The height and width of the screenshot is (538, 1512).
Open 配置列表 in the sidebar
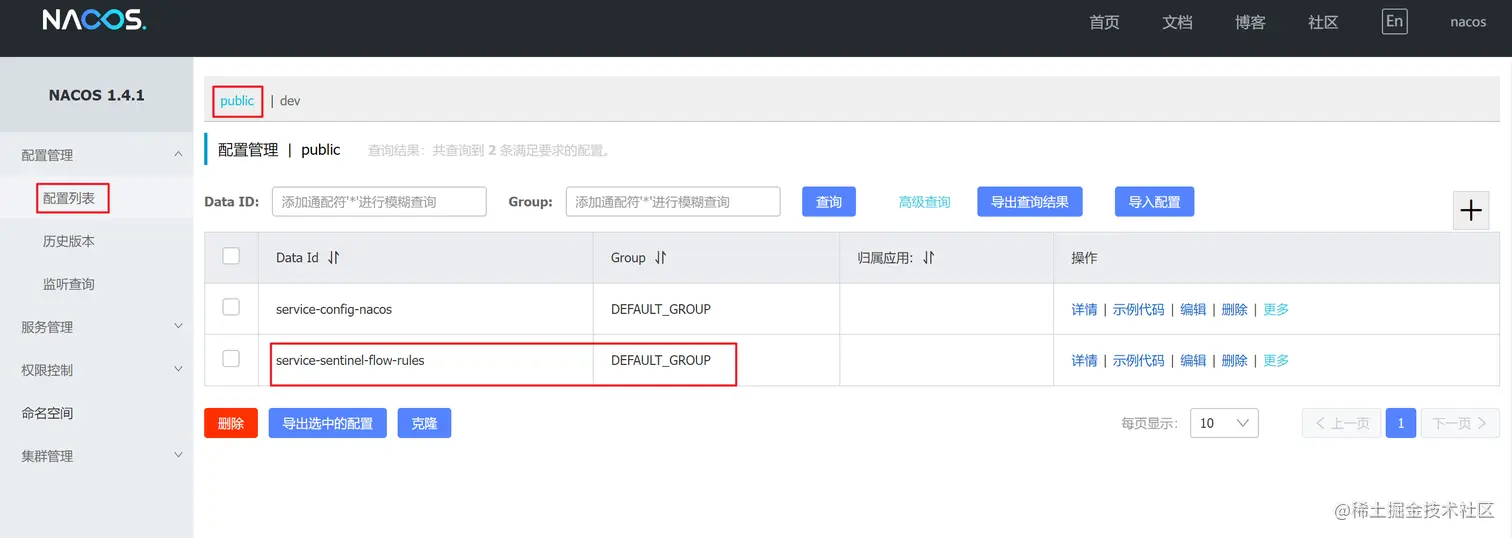tap(69, 198)
